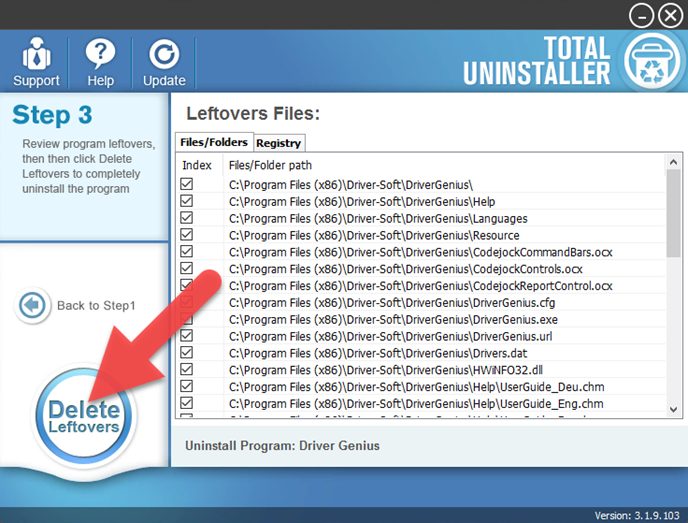Open the Help question mark icon
Screen dimensions: 688x523
(x=100, y=54)
